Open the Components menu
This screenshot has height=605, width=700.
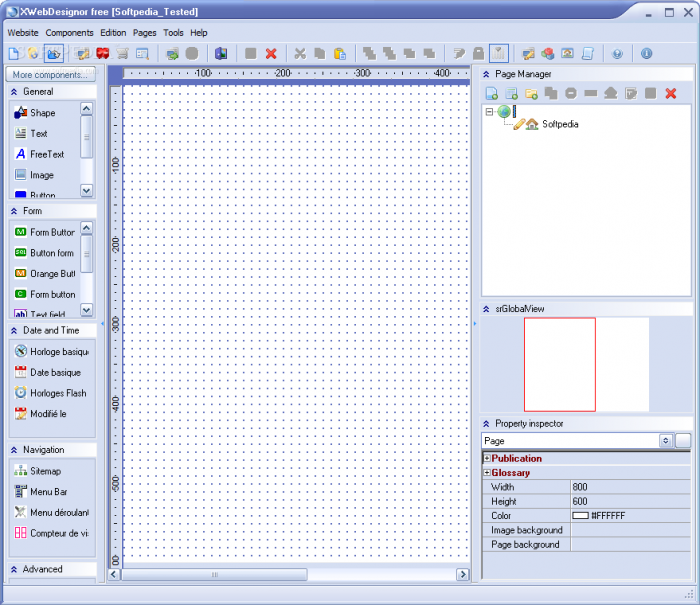point(69,32)
